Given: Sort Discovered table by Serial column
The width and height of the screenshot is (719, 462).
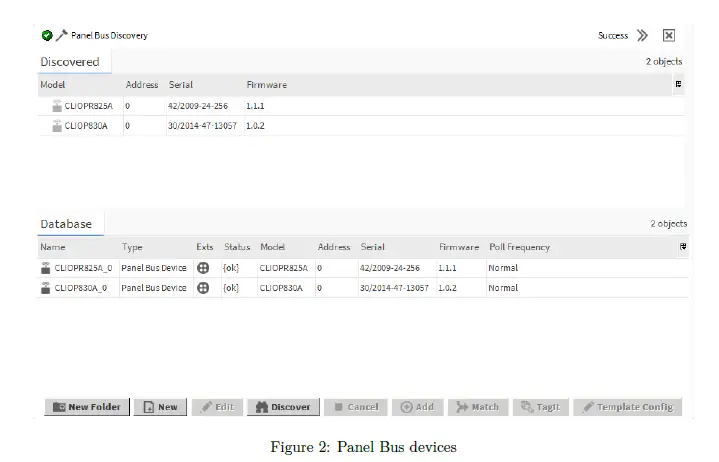Looking at the screenshot, I should (181, 85).
